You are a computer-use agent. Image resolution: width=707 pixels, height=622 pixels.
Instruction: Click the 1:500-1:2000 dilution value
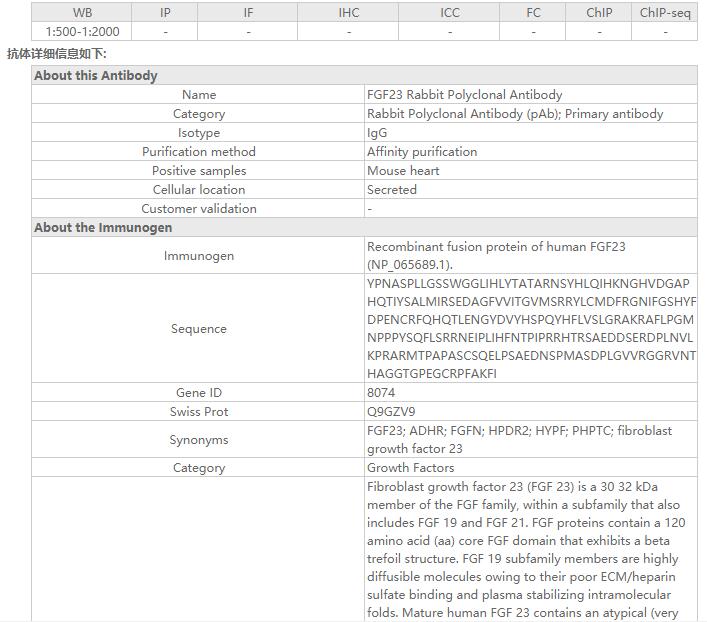tap(82, 32)
